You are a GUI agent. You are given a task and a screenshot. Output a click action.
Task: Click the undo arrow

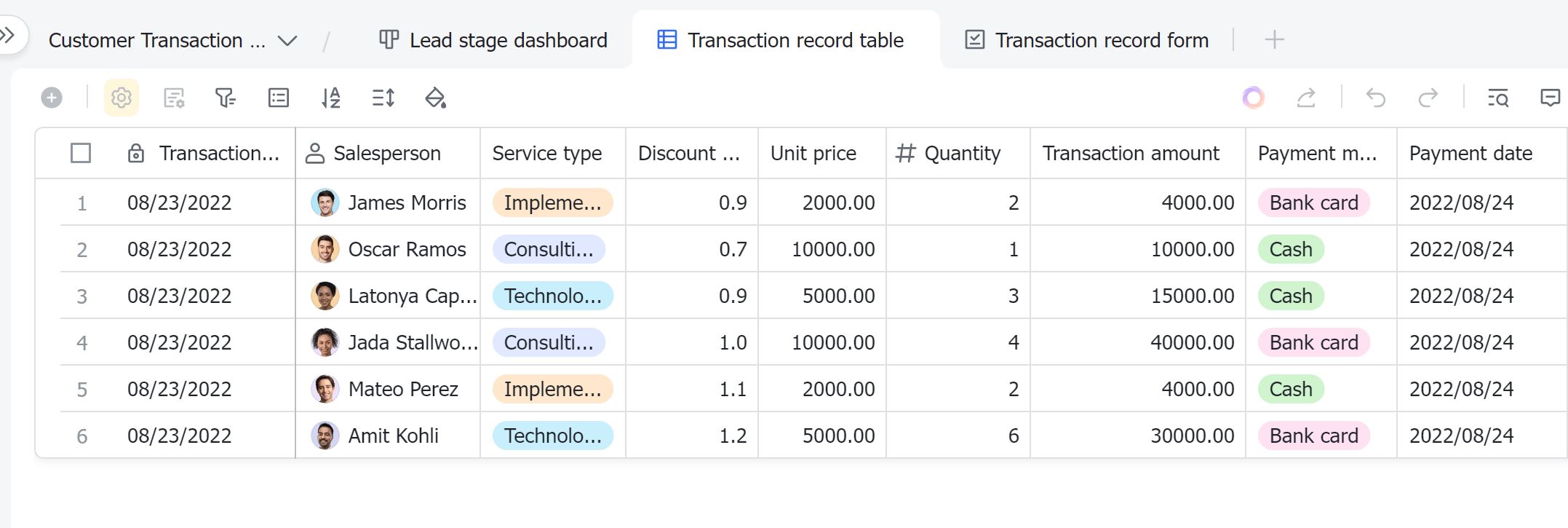[1375, 98]
